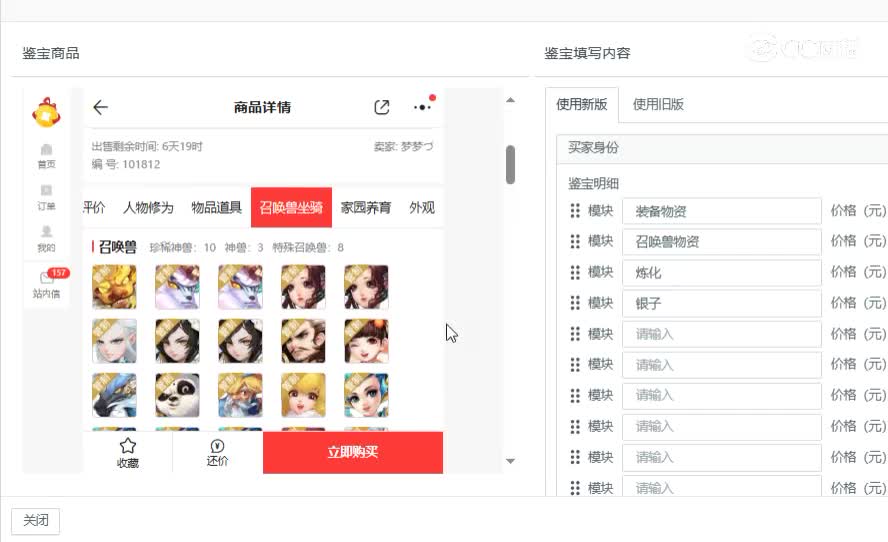Click the drag handle for 银子 row

coord(575,303)
